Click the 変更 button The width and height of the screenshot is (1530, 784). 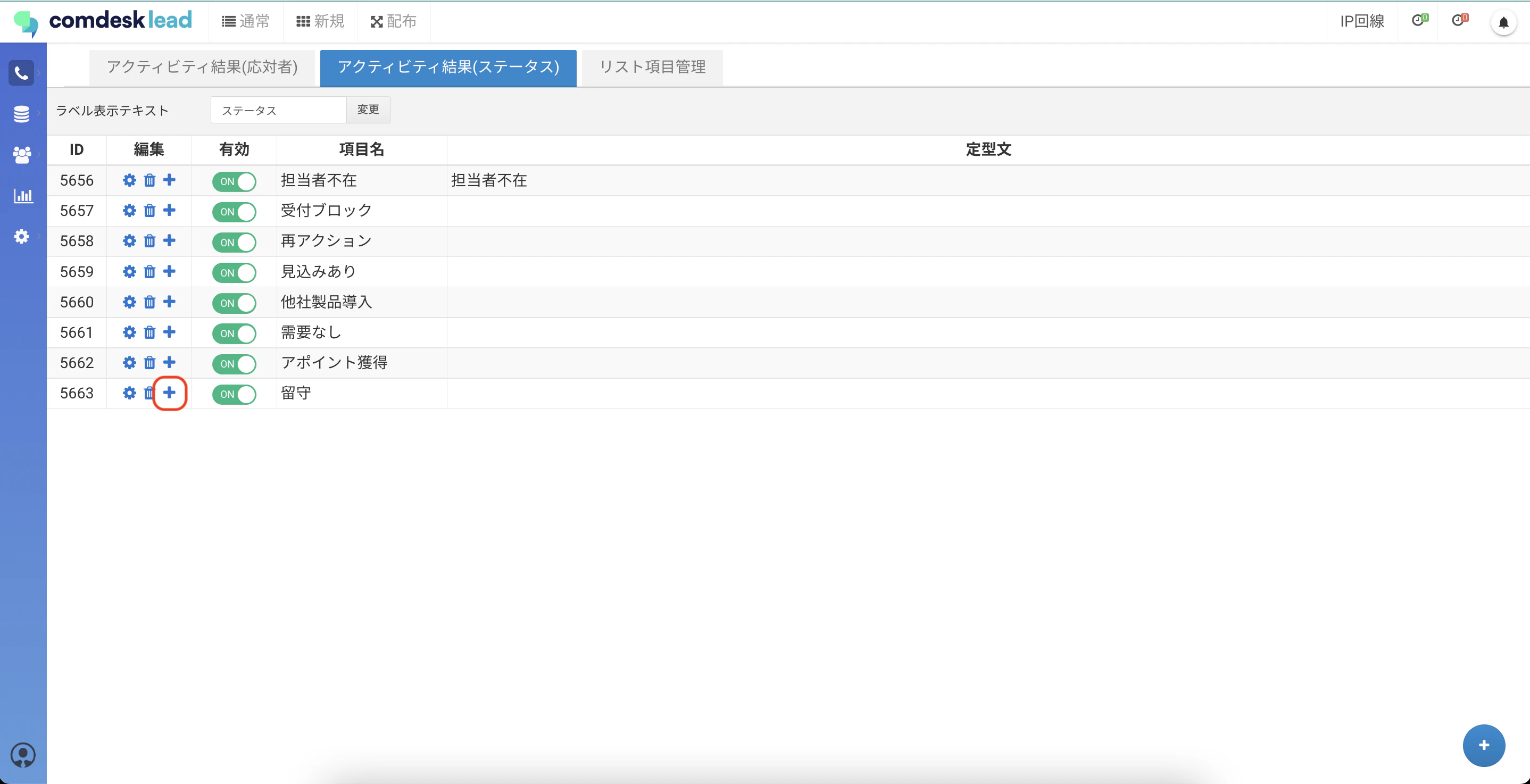tap(368, 109)
